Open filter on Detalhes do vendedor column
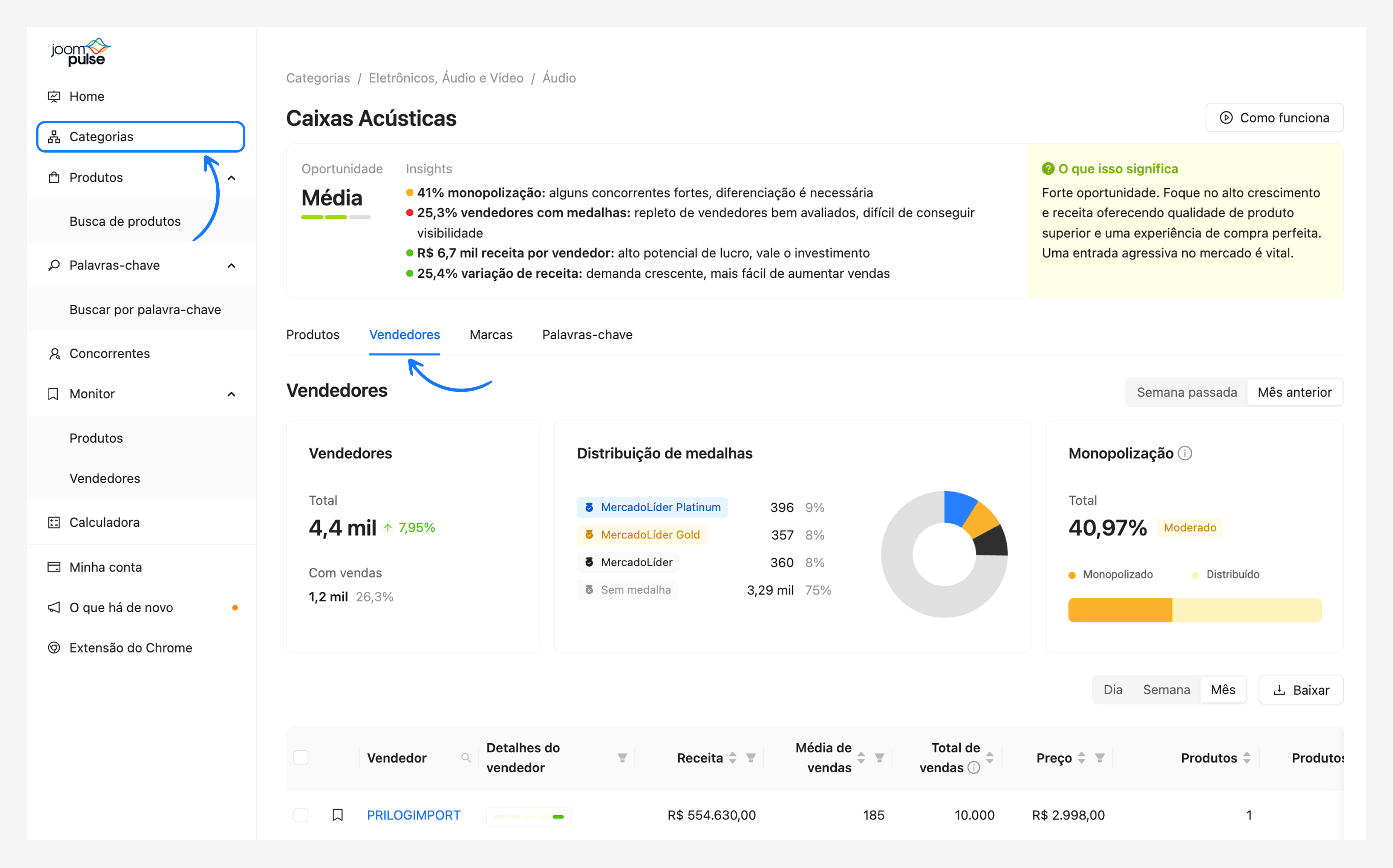The image size is (1393, 868). tap(622, 758)
